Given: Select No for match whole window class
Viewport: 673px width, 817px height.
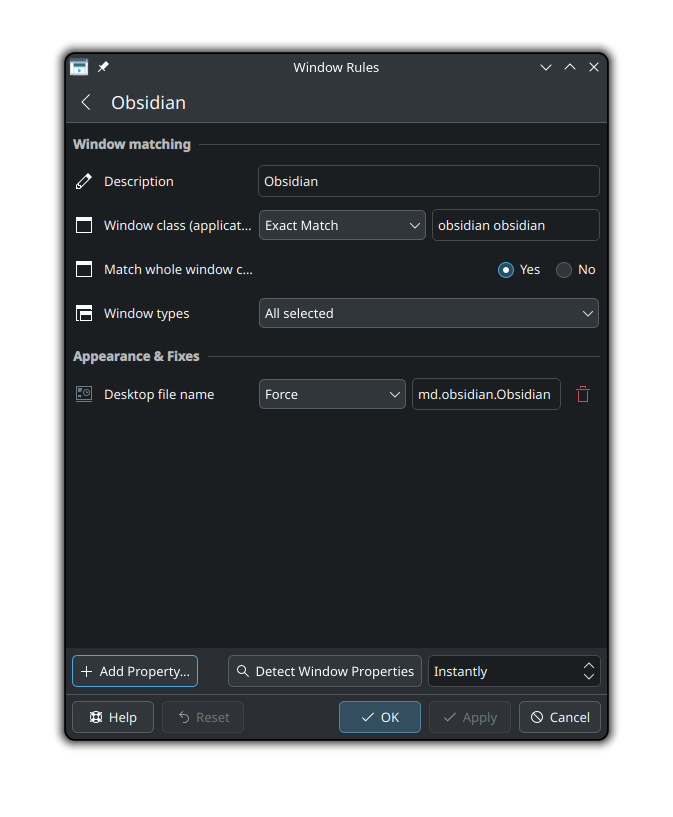Looking at the screenshot, I should 564,270.
